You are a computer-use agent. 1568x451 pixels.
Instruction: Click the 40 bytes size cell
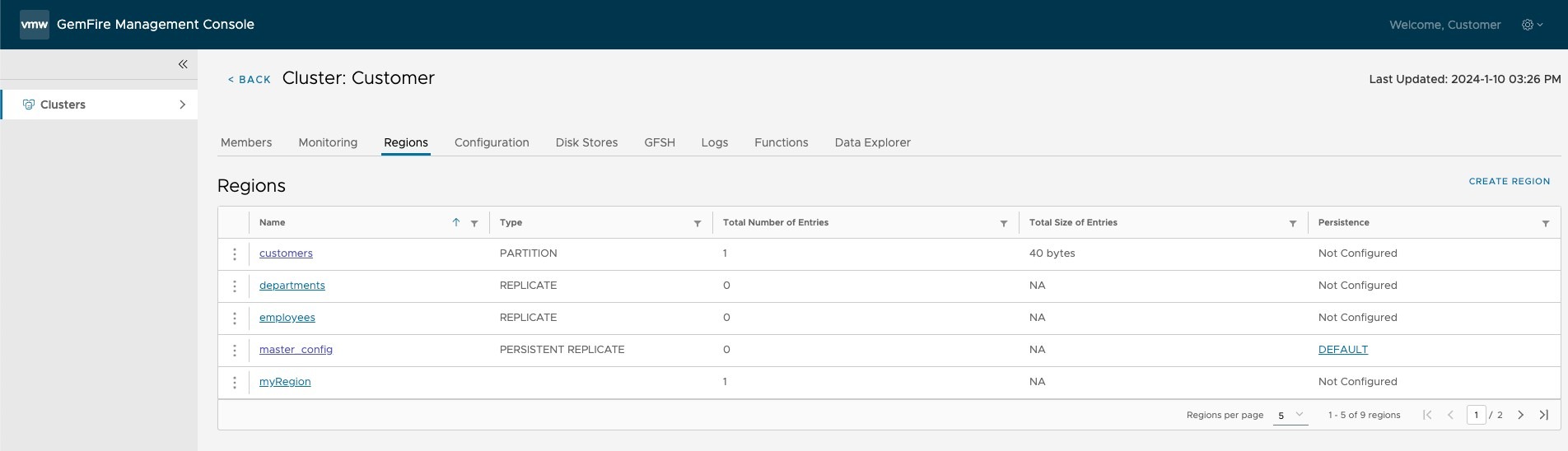click(1052, 253)
